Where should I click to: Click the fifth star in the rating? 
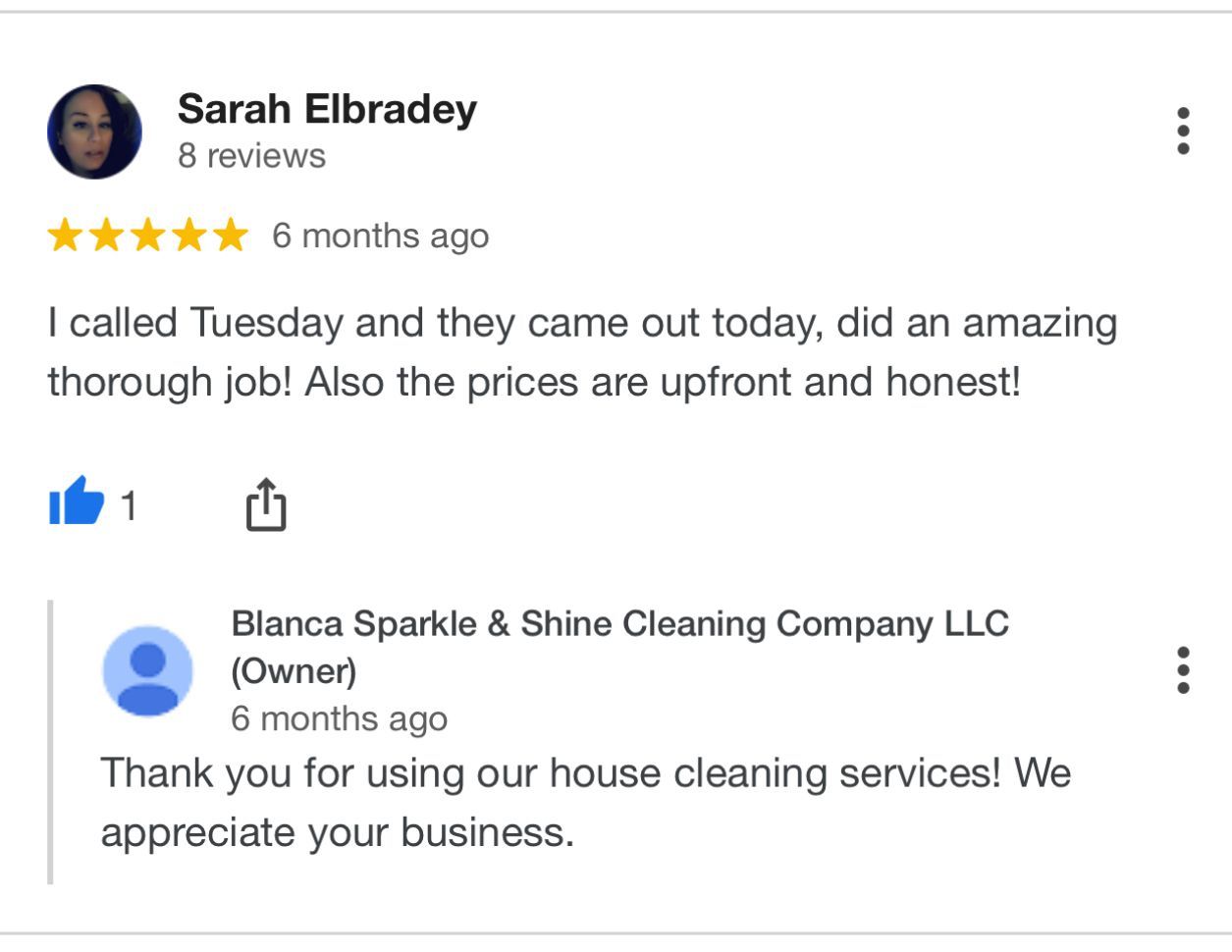230,236
